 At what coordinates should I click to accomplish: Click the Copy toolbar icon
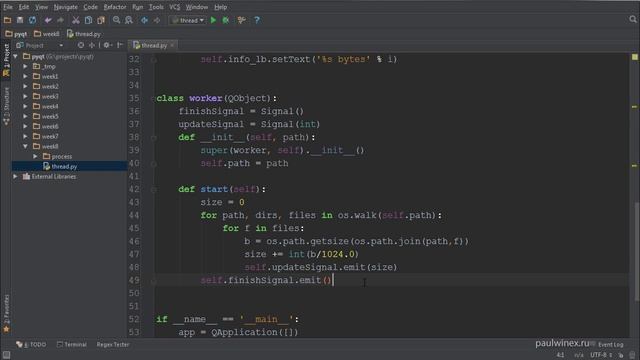point(88,20)
